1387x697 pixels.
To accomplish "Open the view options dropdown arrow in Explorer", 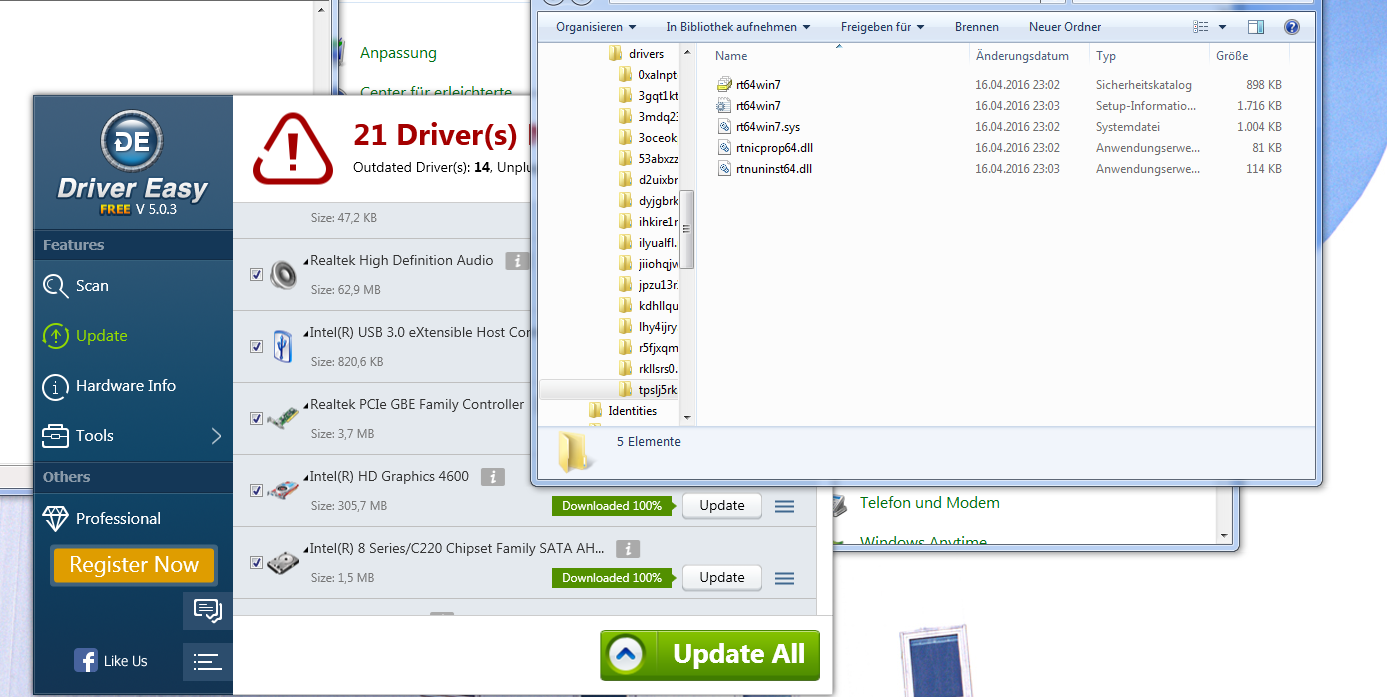I will tap(1222, 27).
